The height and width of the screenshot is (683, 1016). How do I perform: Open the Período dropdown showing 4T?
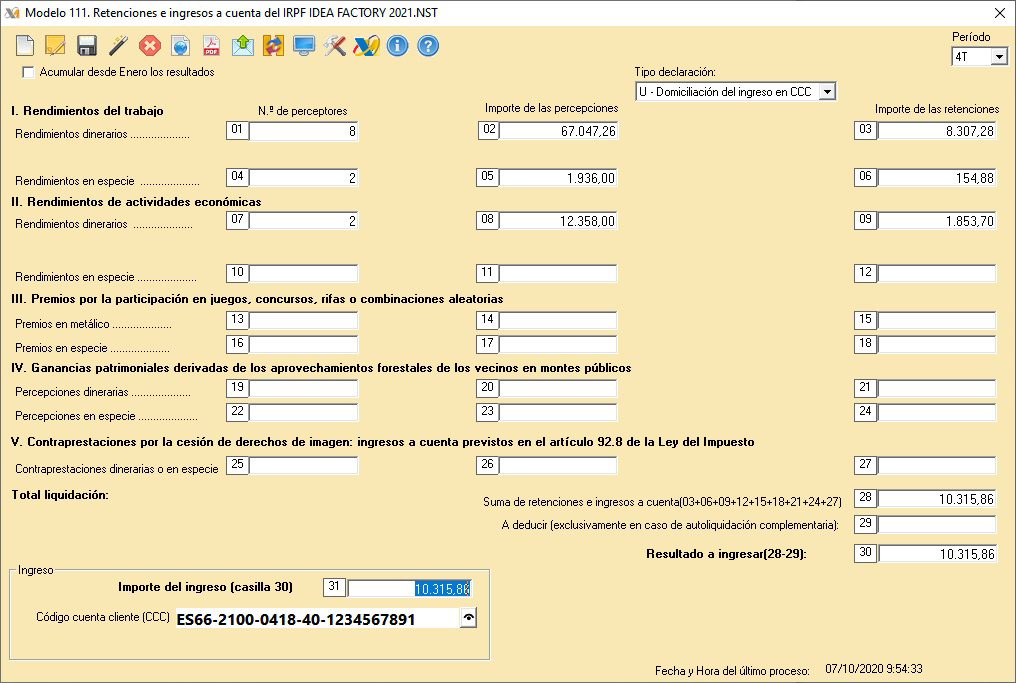[999, 57]
